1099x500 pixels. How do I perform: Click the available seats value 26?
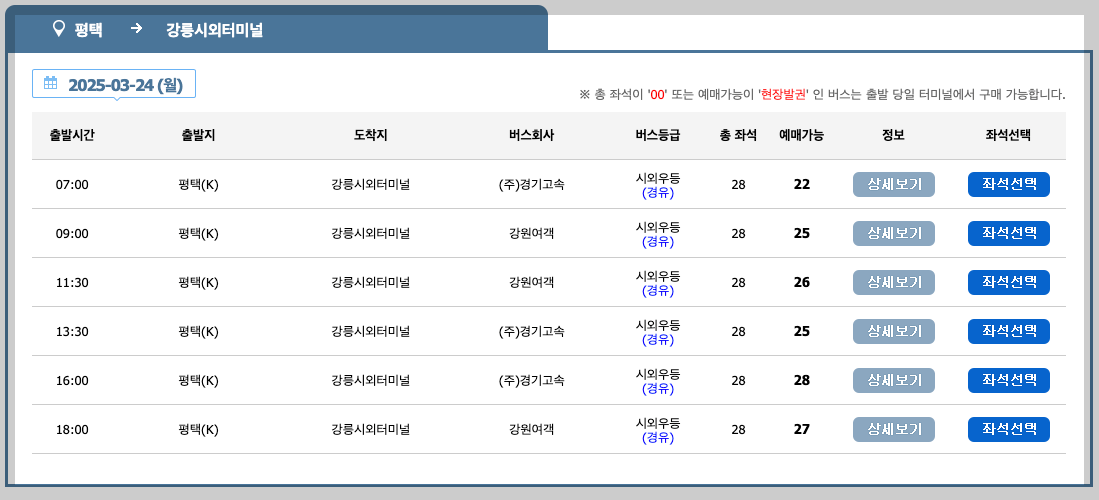point(802,283)
